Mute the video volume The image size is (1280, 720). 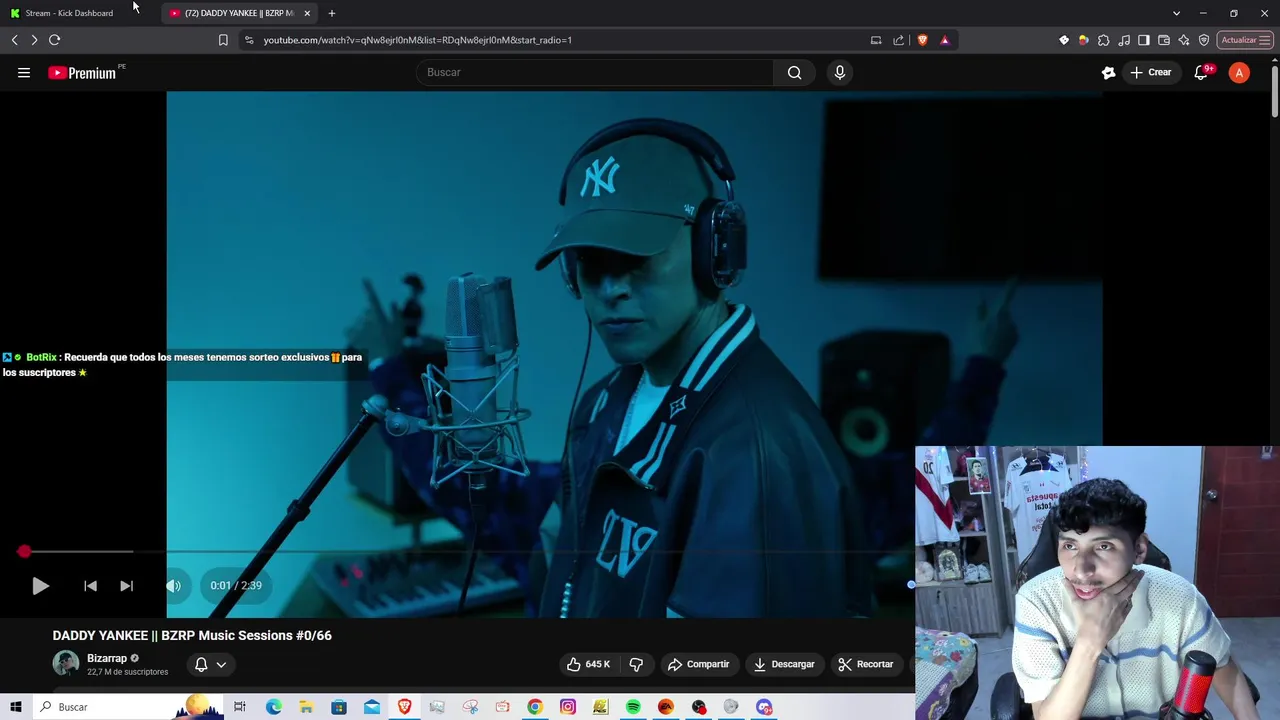pyautogui.click(x=173, y=586)
